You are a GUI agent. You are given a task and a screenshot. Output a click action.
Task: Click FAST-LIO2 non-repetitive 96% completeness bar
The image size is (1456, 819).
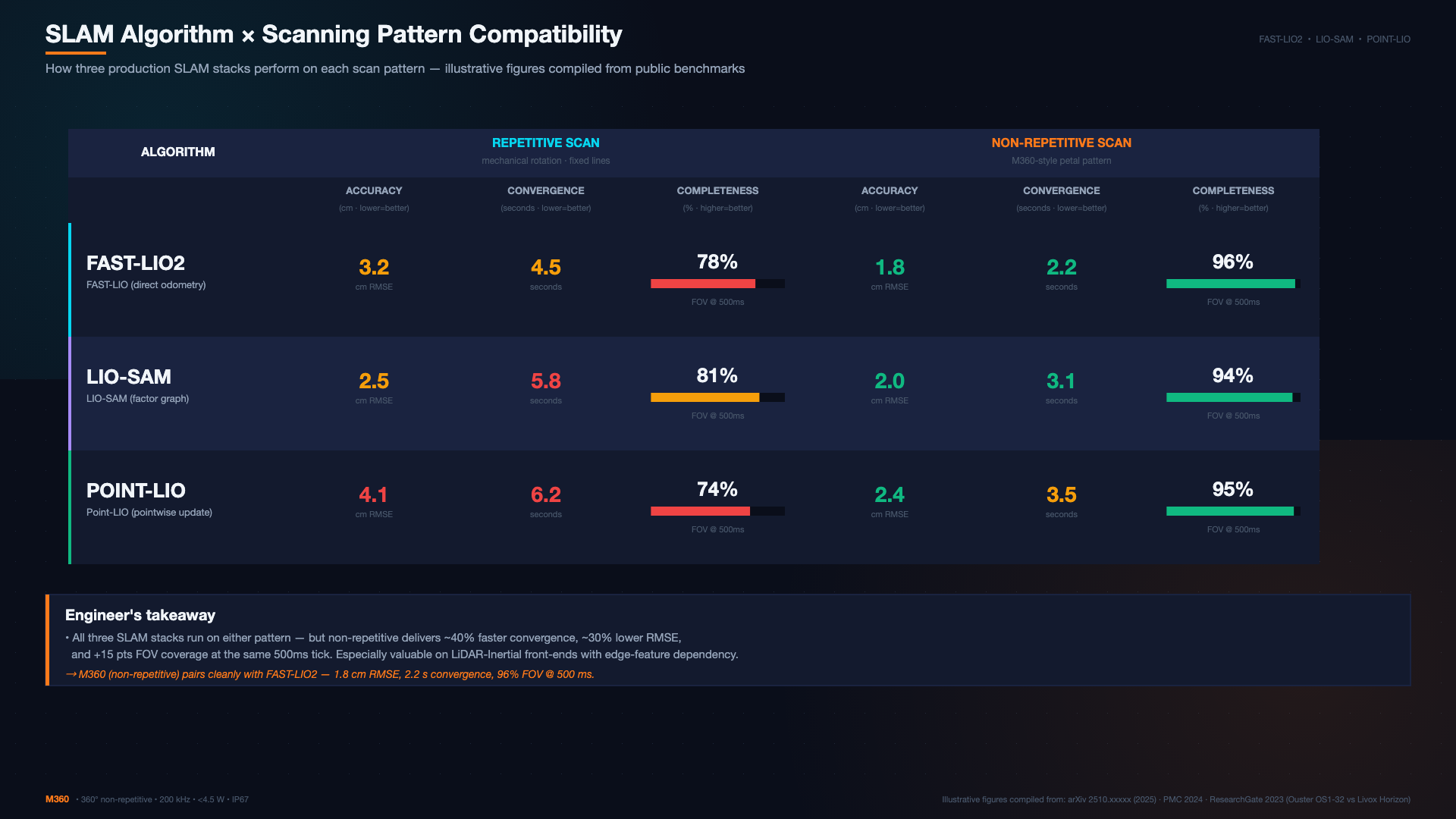1233,284
